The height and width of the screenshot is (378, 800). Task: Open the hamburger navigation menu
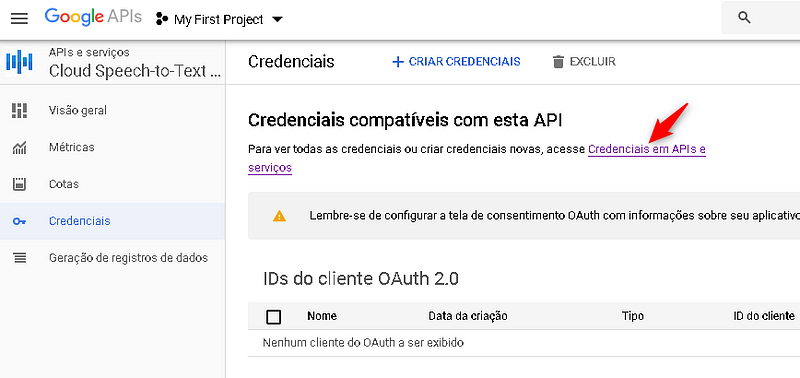[19, 19]
